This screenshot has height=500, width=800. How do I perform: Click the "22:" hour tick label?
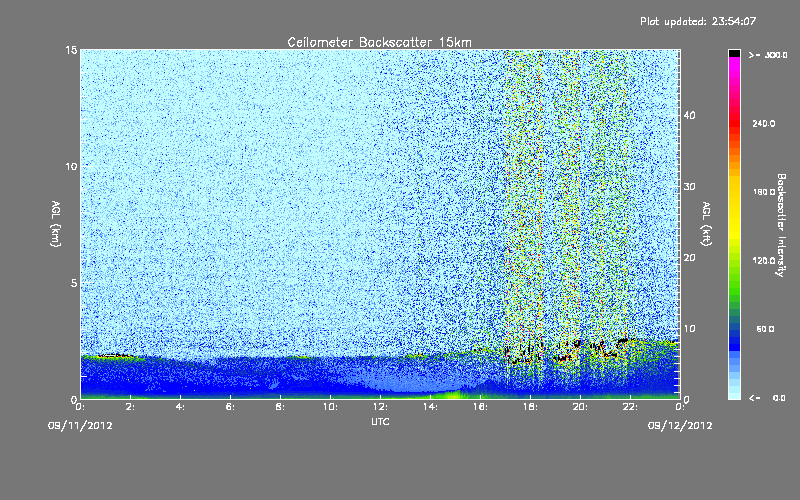(631, 407)
